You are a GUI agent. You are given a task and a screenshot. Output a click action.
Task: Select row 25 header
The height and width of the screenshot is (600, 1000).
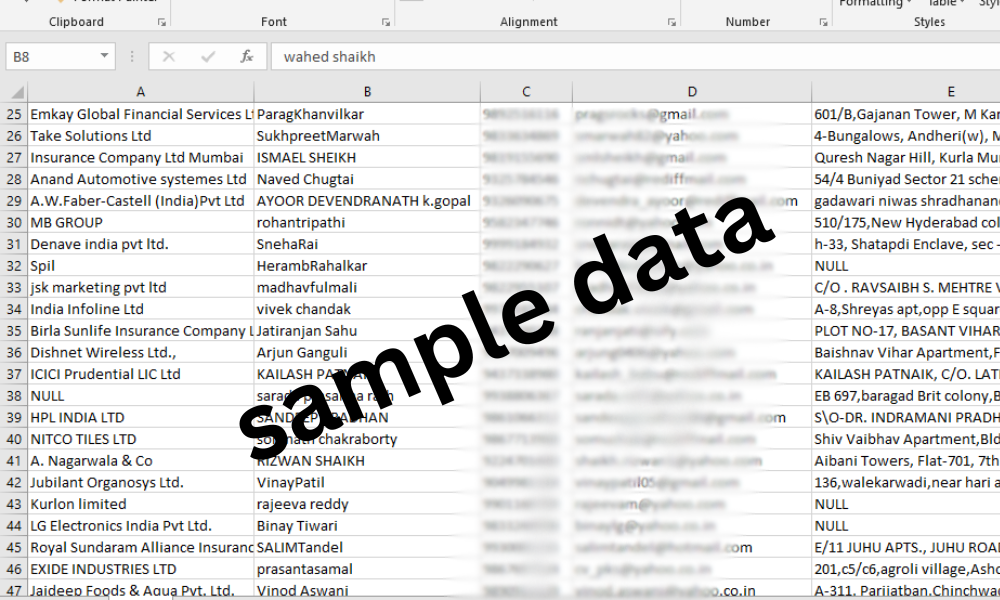pyautogui.click(x=13, y=114)
